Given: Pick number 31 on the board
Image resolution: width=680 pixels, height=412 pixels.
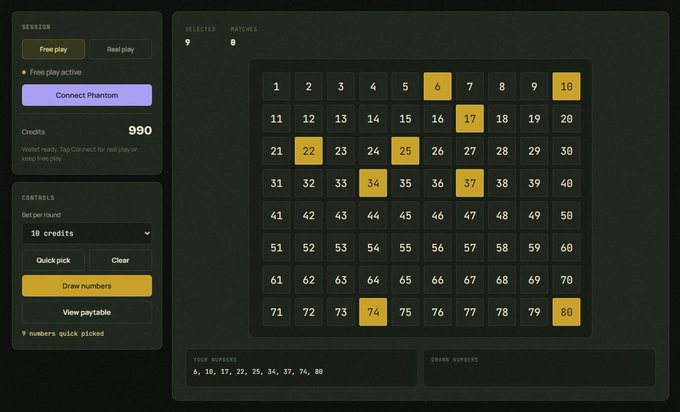Looking at the screenshot, I should pyautogui.click(x=277, y=183).
